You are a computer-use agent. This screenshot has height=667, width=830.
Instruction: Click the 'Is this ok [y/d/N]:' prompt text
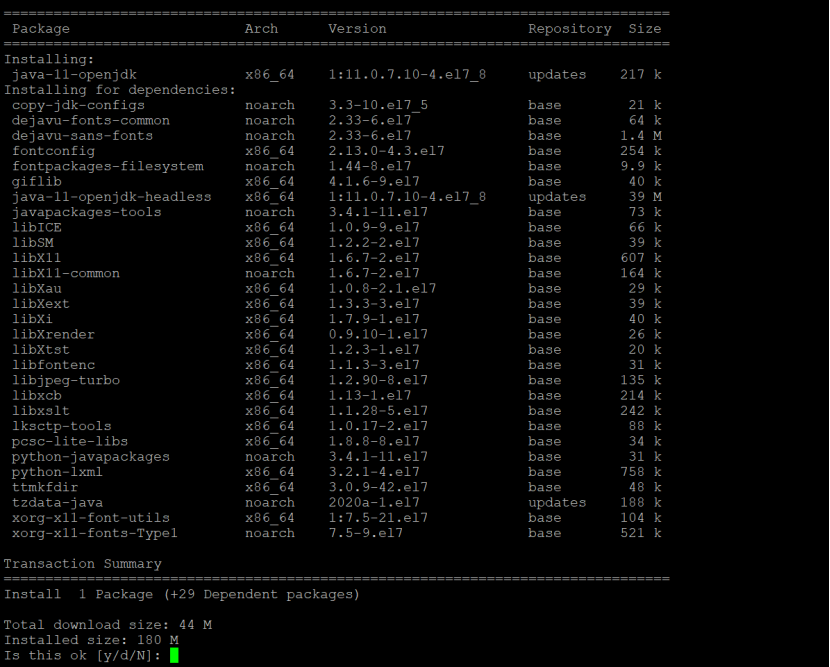click(x=82, y=656)
